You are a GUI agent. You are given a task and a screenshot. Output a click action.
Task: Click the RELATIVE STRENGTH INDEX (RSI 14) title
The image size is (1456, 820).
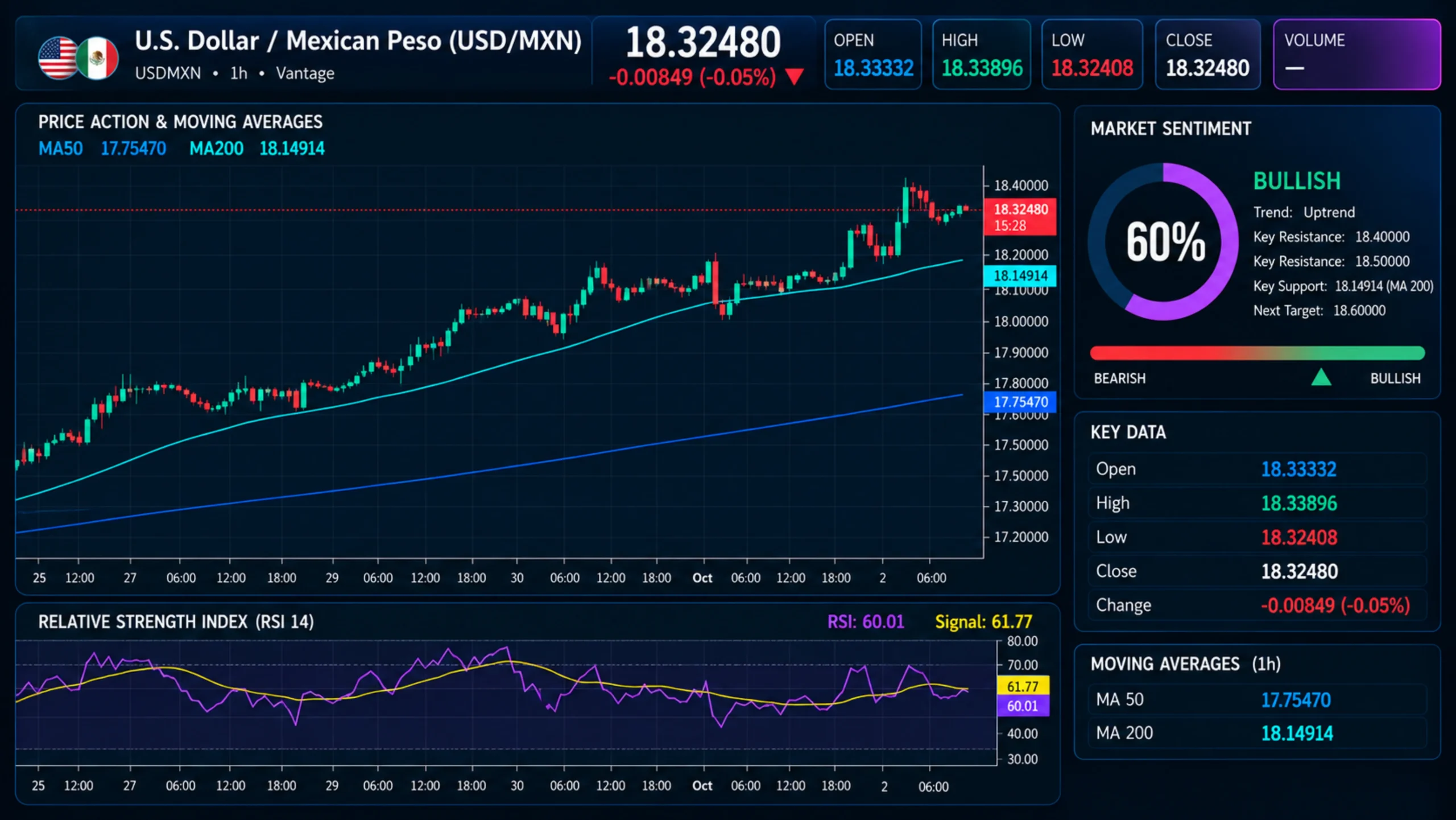(x=176, y=621)
